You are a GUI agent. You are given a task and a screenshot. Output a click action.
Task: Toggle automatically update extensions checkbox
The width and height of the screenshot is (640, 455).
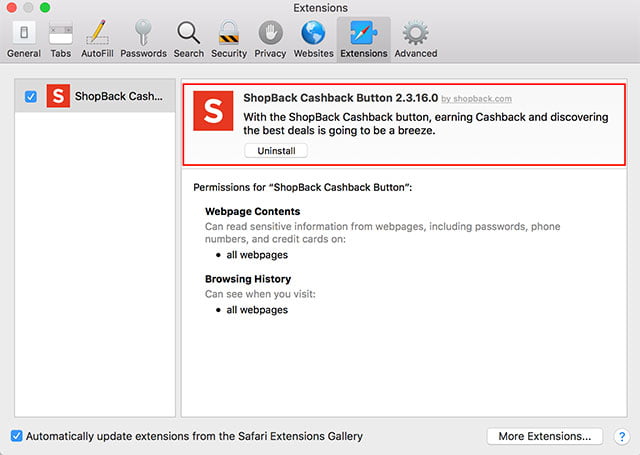click(x=17, y=436)
